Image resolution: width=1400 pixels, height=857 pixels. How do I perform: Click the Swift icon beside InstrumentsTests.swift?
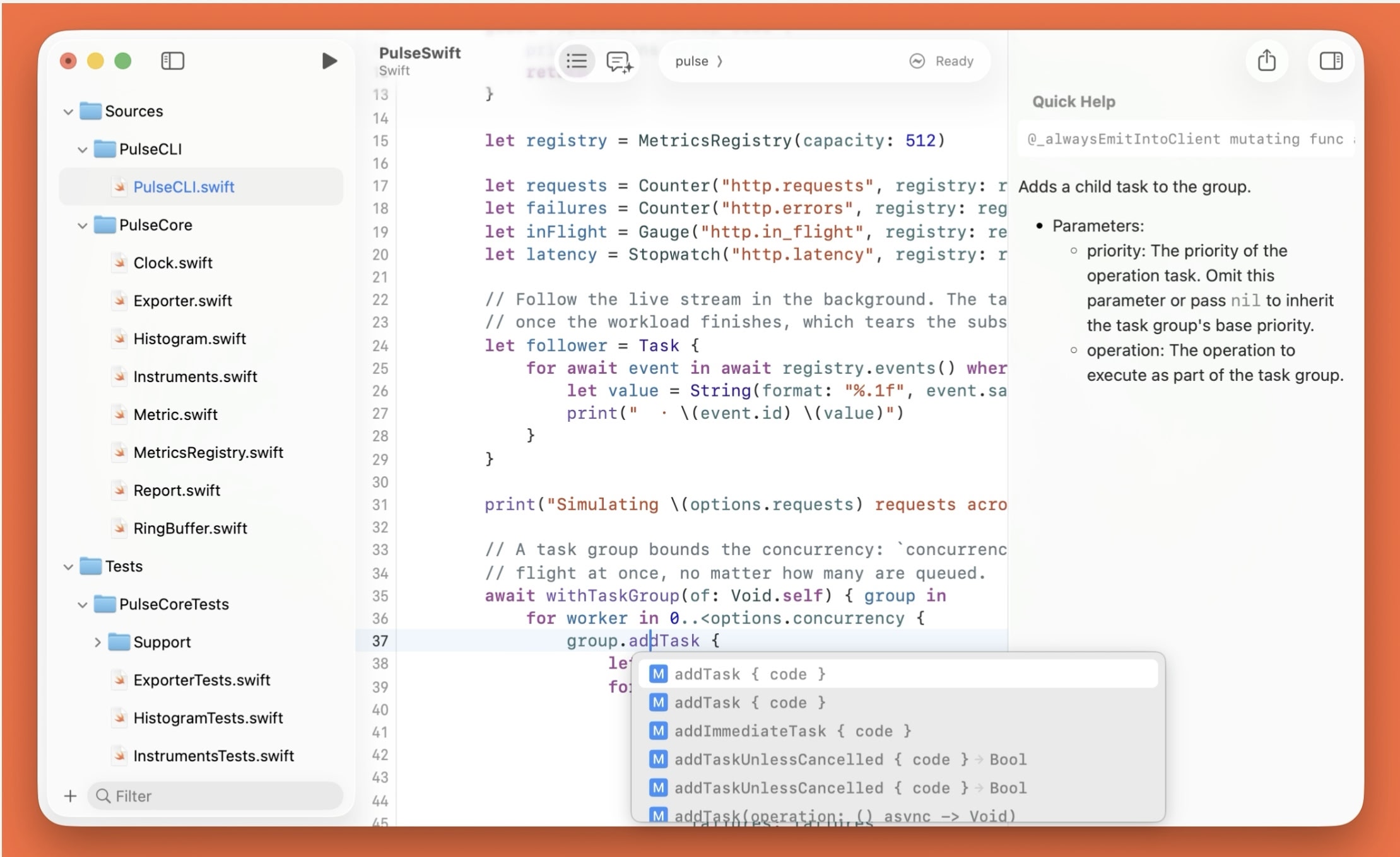pos(119,755)
